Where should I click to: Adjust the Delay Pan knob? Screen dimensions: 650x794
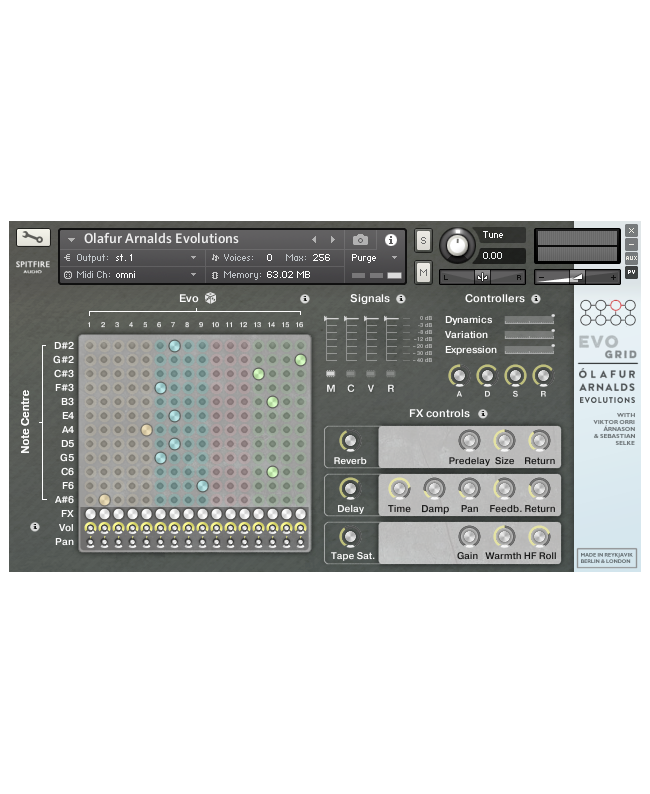point(469,489)
